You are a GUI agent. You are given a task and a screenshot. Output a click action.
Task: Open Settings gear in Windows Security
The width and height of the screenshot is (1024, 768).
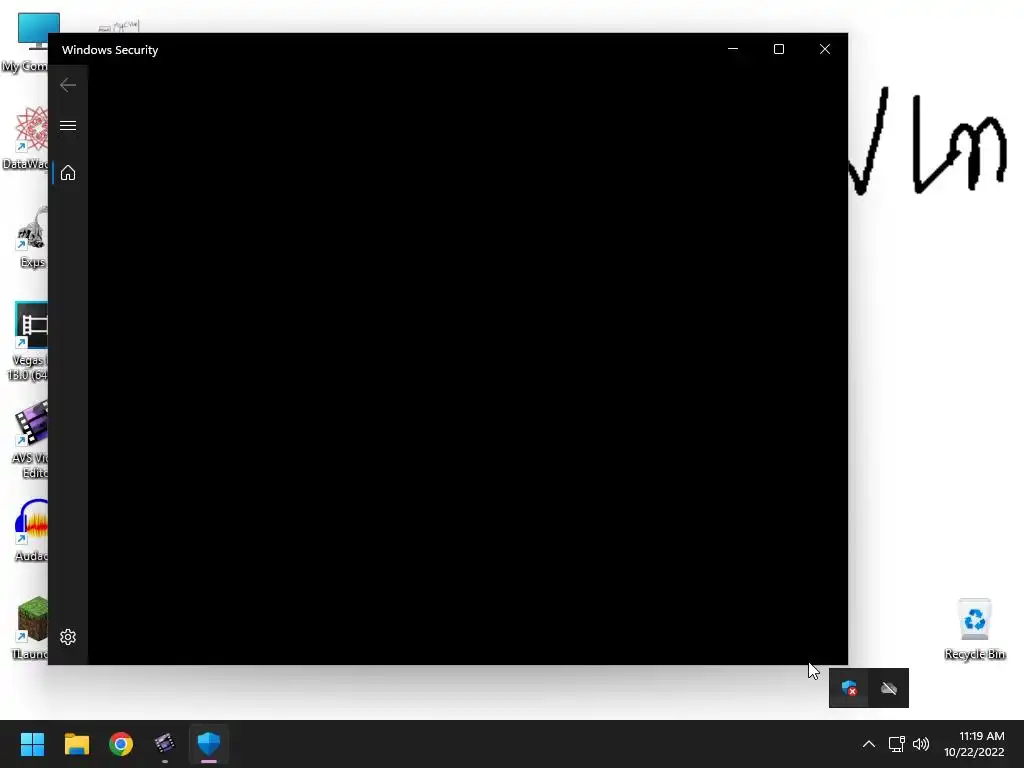(68, 637)
